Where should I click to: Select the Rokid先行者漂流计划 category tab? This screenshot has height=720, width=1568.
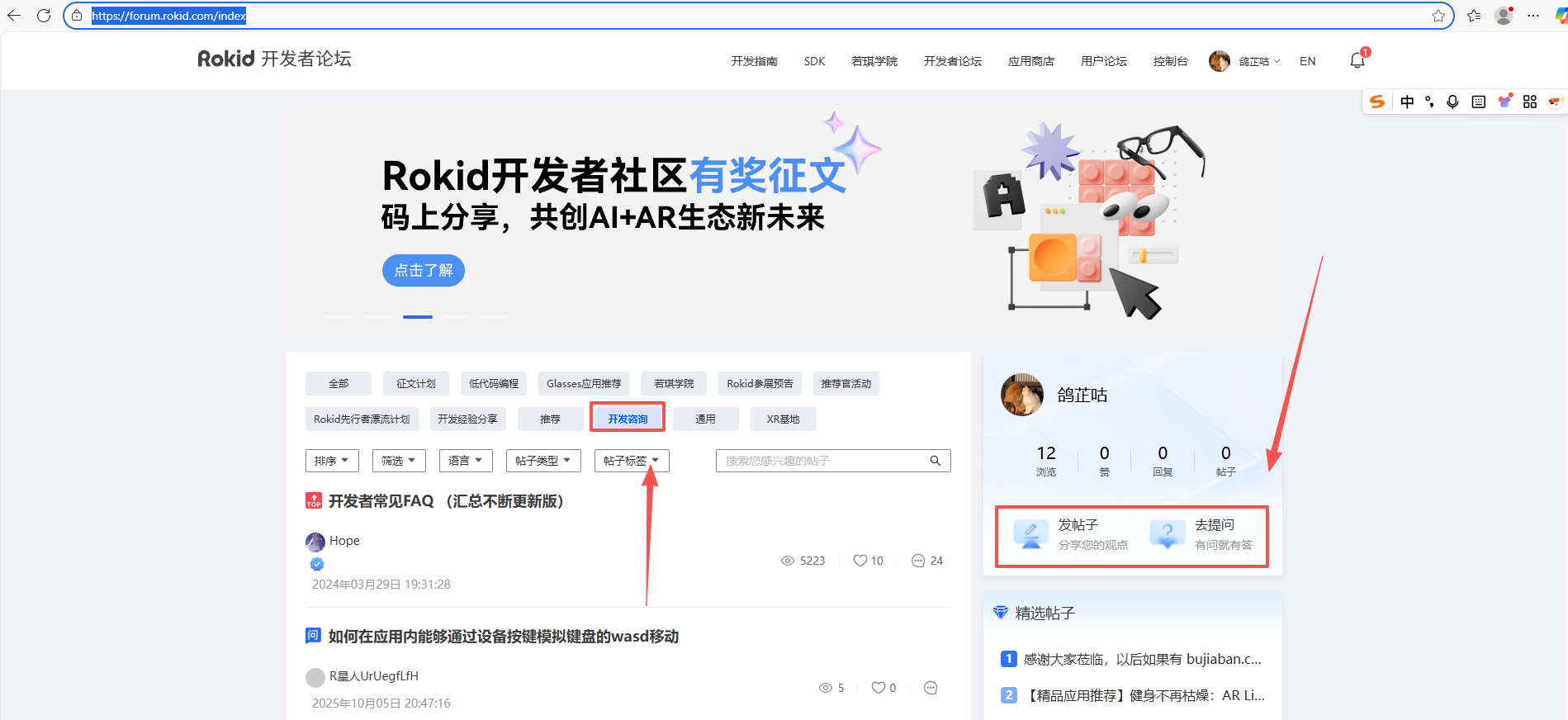tap(362, 419)
